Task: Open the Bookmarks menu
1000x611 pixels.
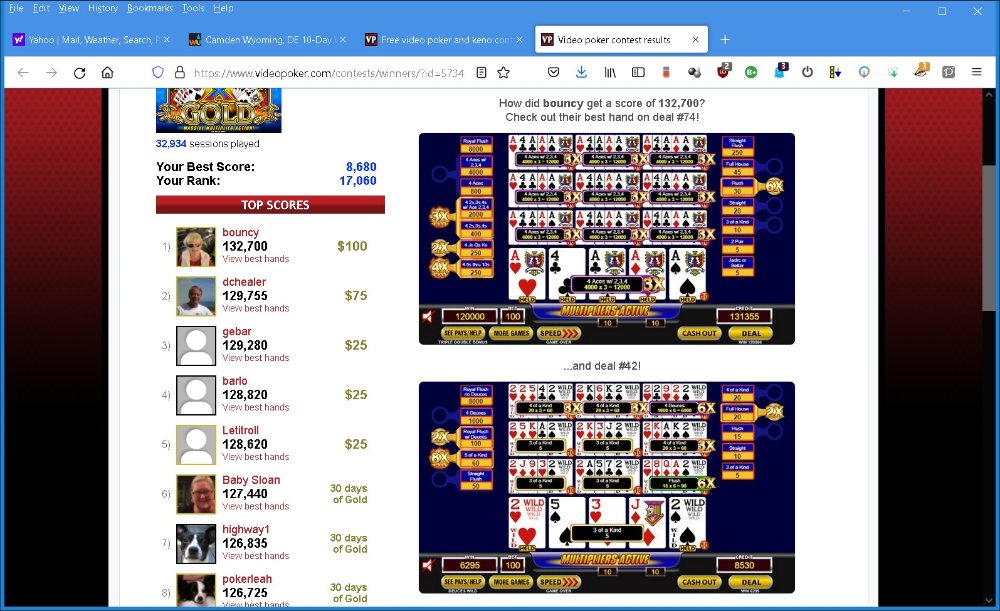Action: (x=150, y=8)
